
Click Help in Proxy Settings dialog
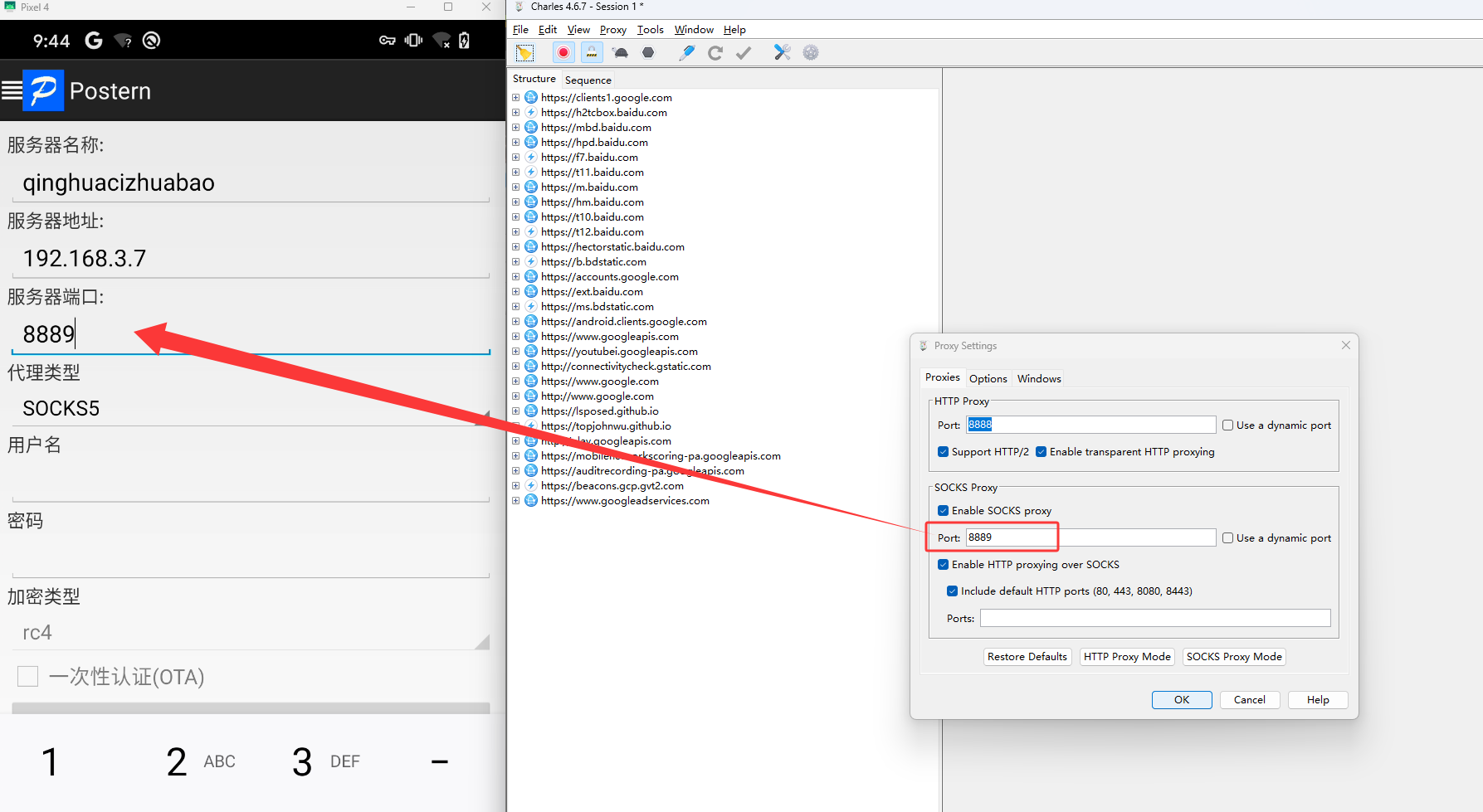tap(1318, 700)
